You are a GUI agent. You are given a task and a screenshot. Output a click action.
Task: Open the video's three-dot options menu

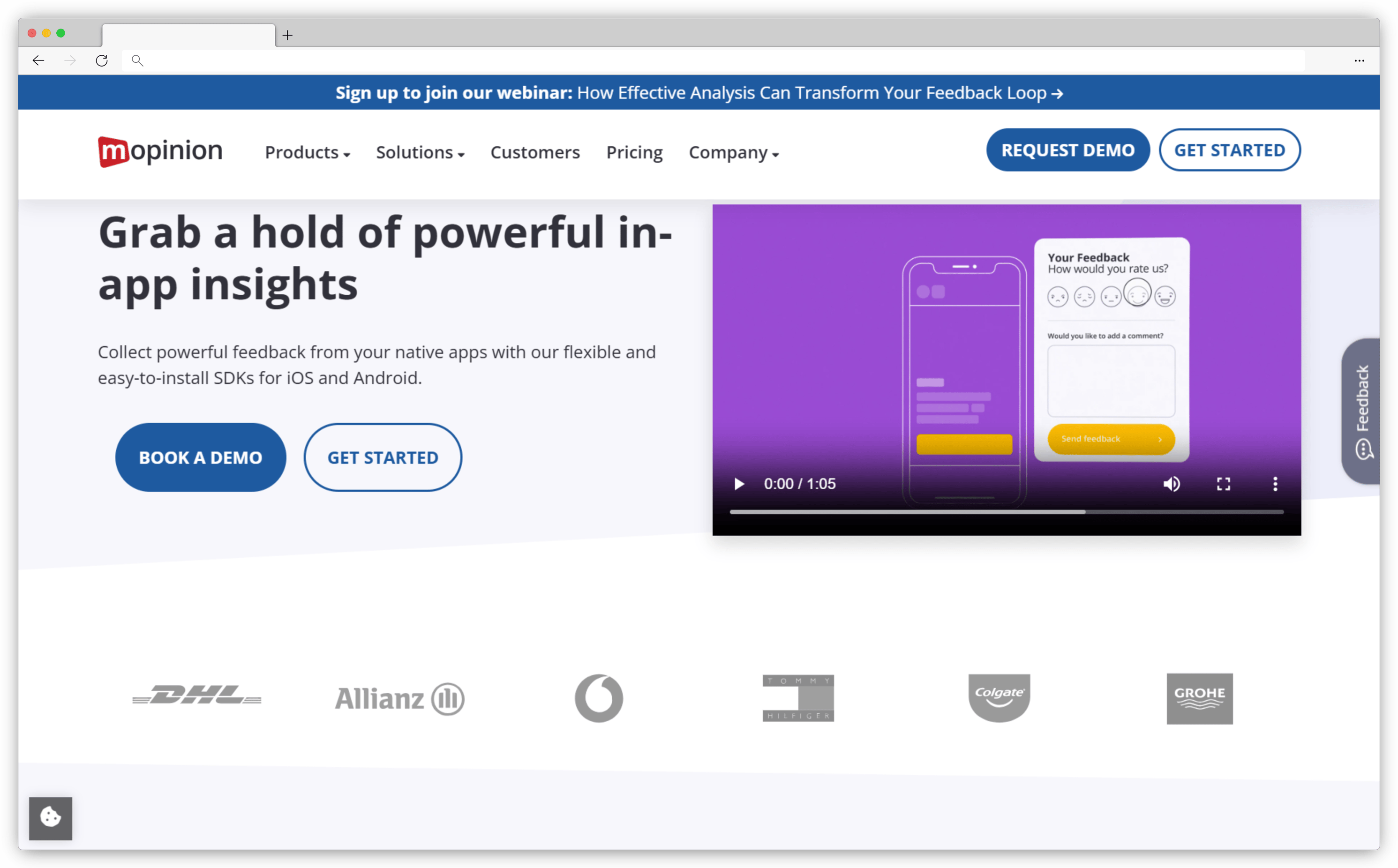tap(1275, 483)
